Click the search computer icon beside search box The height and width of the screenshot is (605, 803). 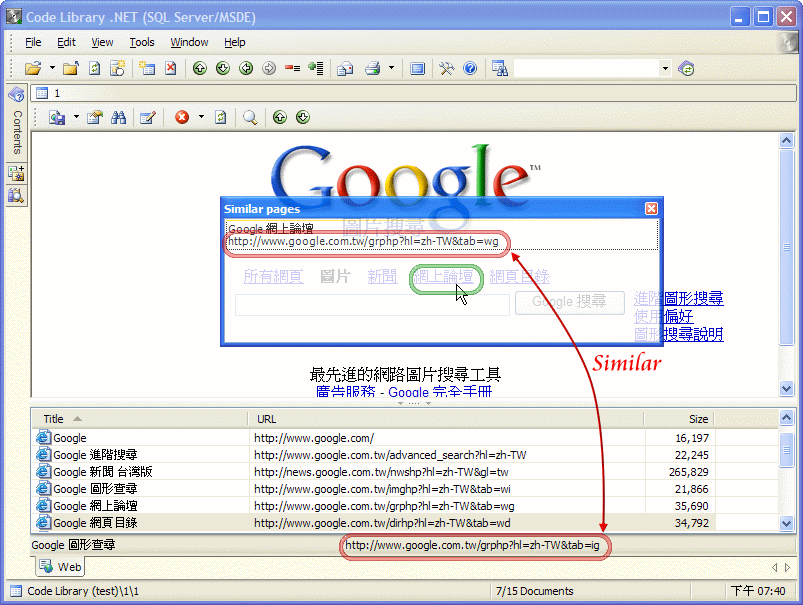click(x=499, y=68)
